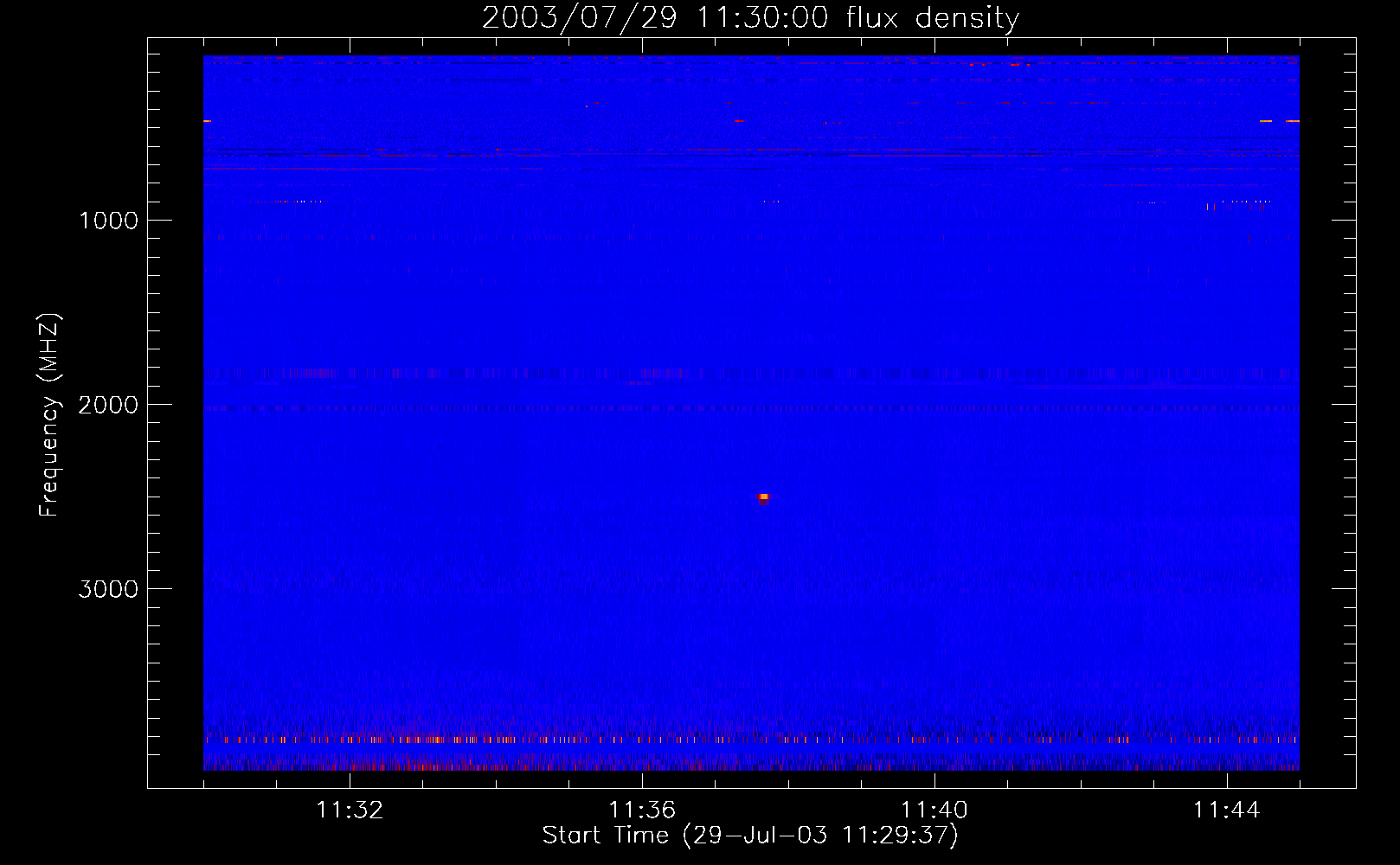Click the 'Frequency (MHZ)' axis label

point(49,415)
